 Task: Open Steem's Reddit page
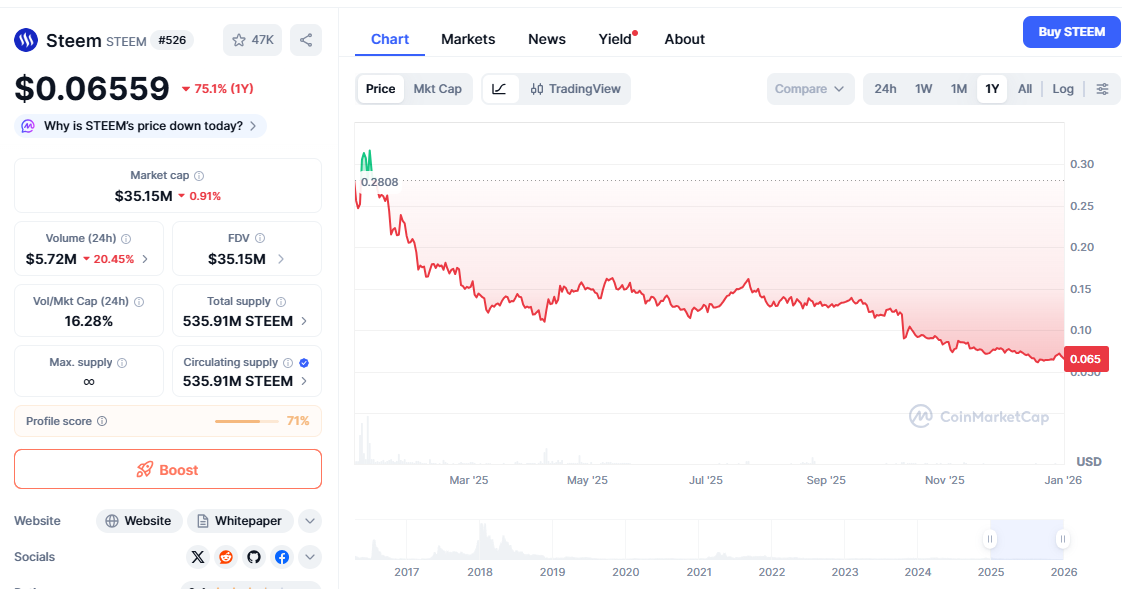click(226, 557)
